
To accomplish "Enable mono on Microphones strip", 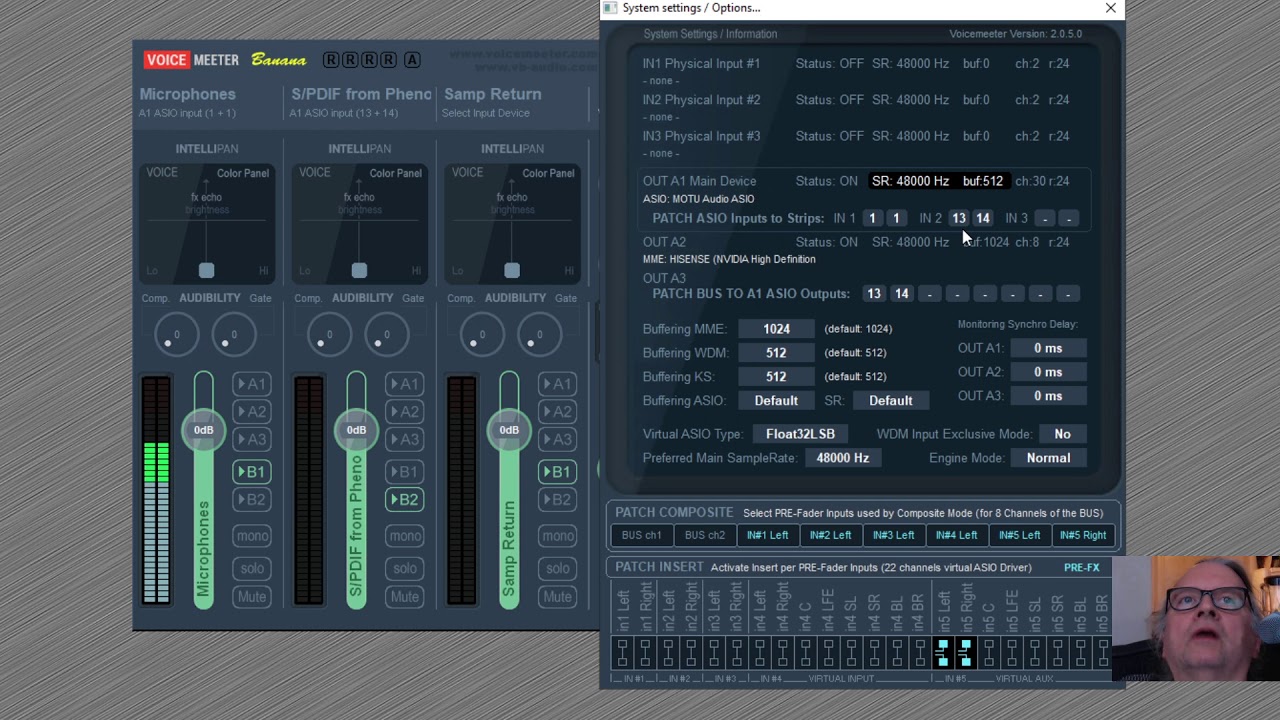I will pyautogui.click(x=252, y=536).
